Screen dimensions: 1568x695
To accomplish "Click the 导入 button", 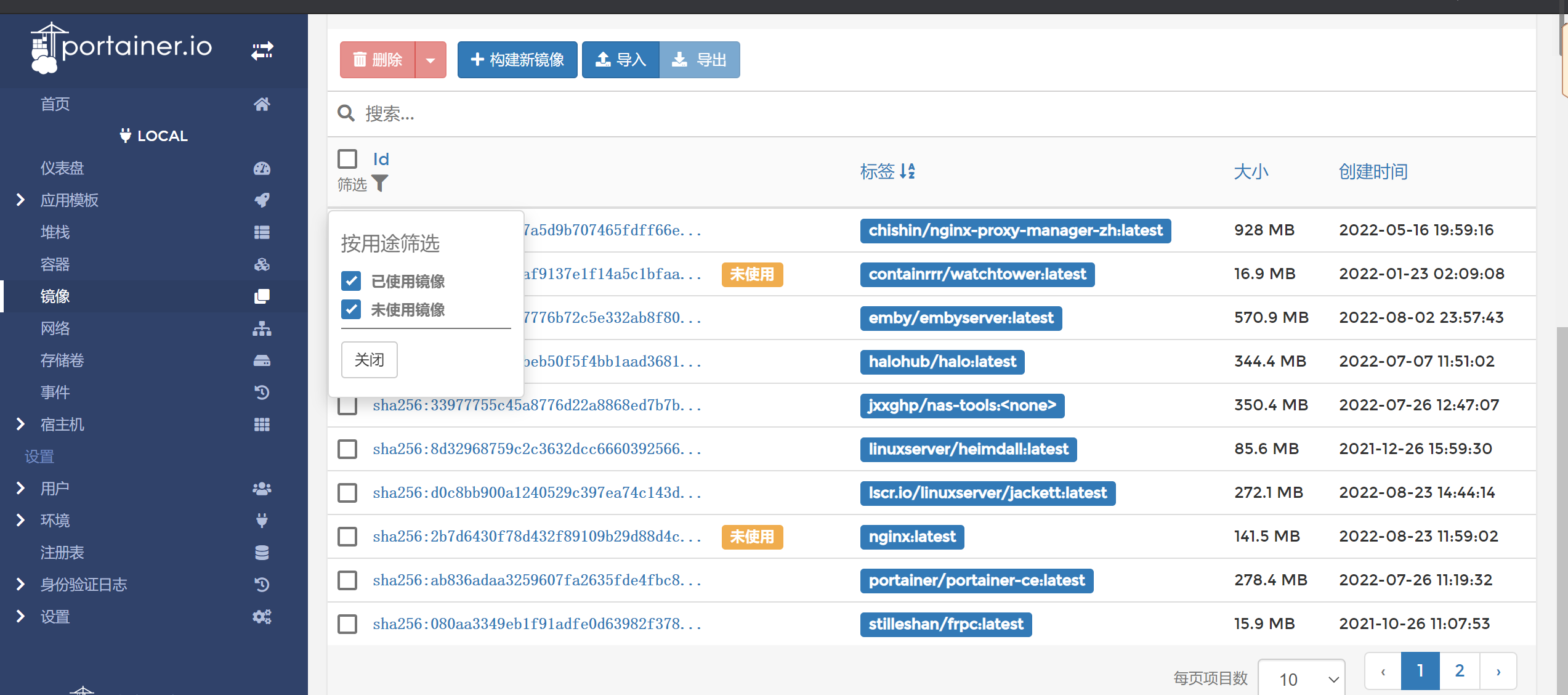I will pyautogui.click(x=620, y=60).
